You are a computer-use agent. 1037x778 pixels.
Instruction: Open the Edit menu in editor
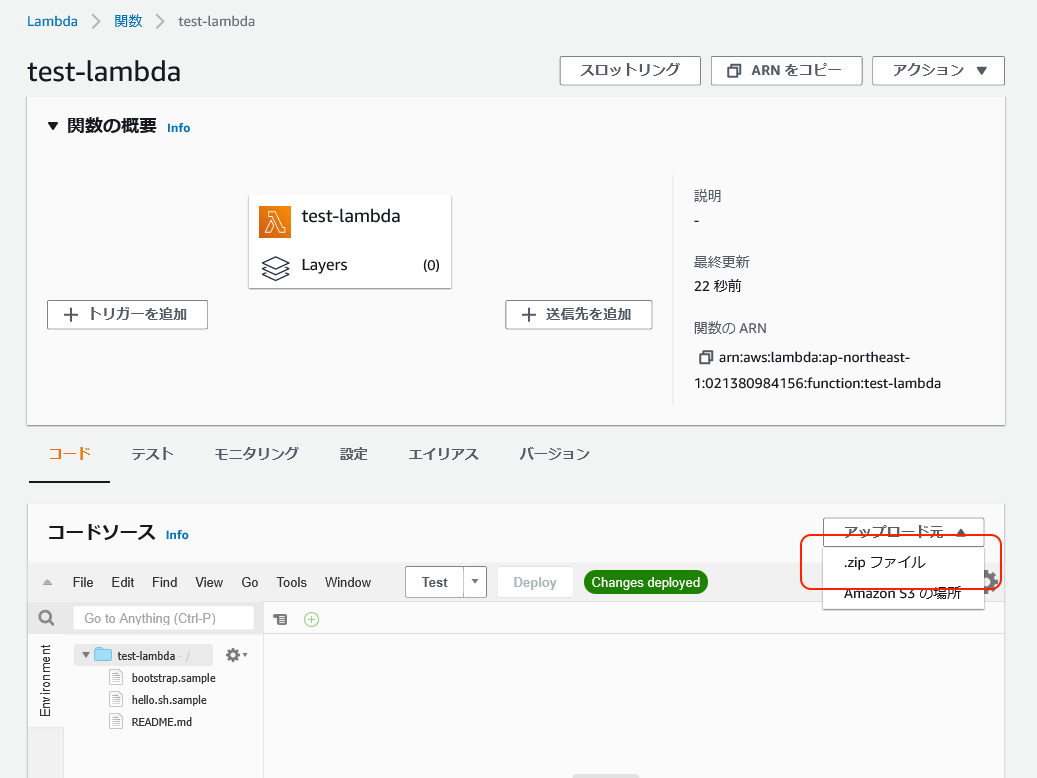click(122, 582)
